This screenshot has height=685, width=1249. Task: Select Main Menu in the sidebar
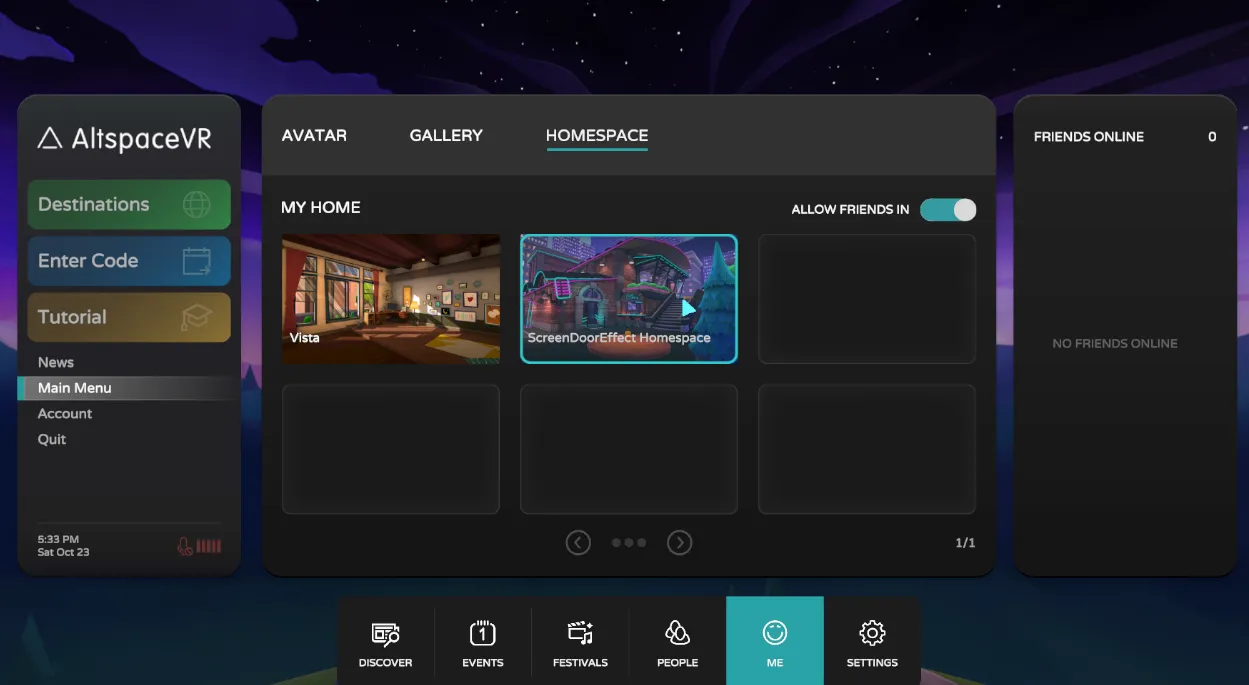click(x=128, y=388)
